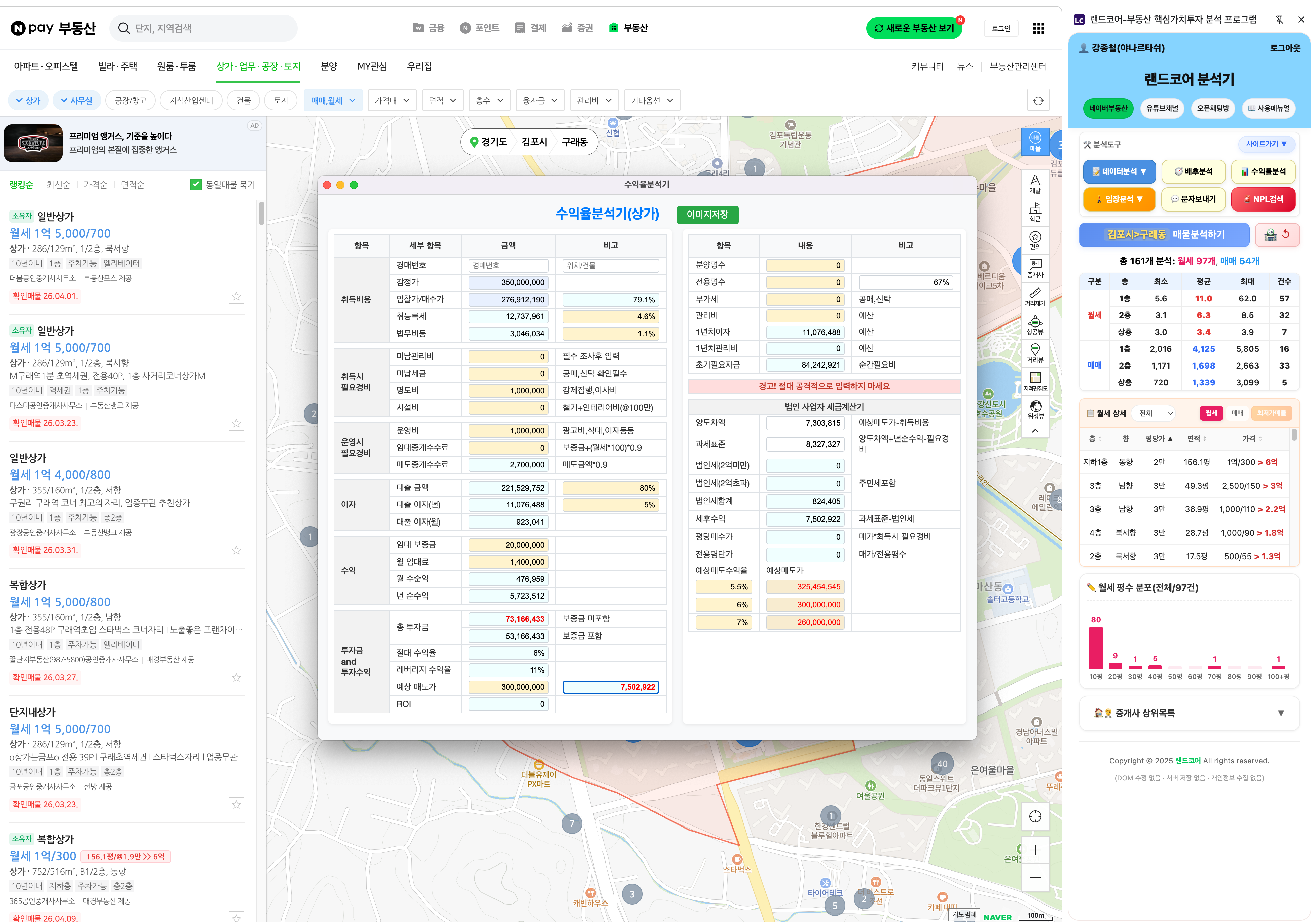The height and width of the screenshot is (922, 1316).
Task: Show the 학군 school district layer
Action: [1034, 212]
